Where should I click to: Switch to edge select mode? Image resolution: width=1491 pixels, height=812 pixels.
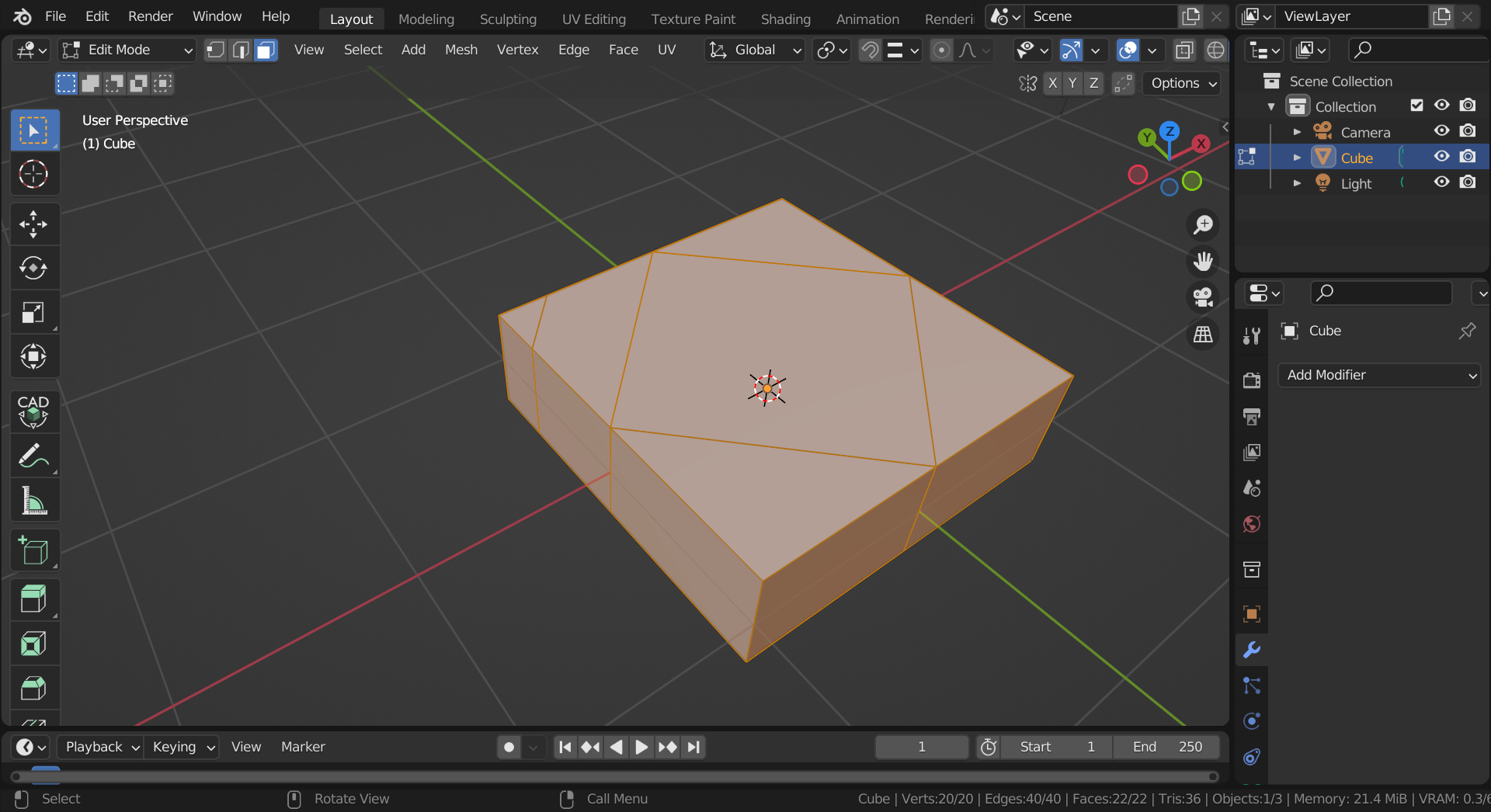click(x=241, y=50)
